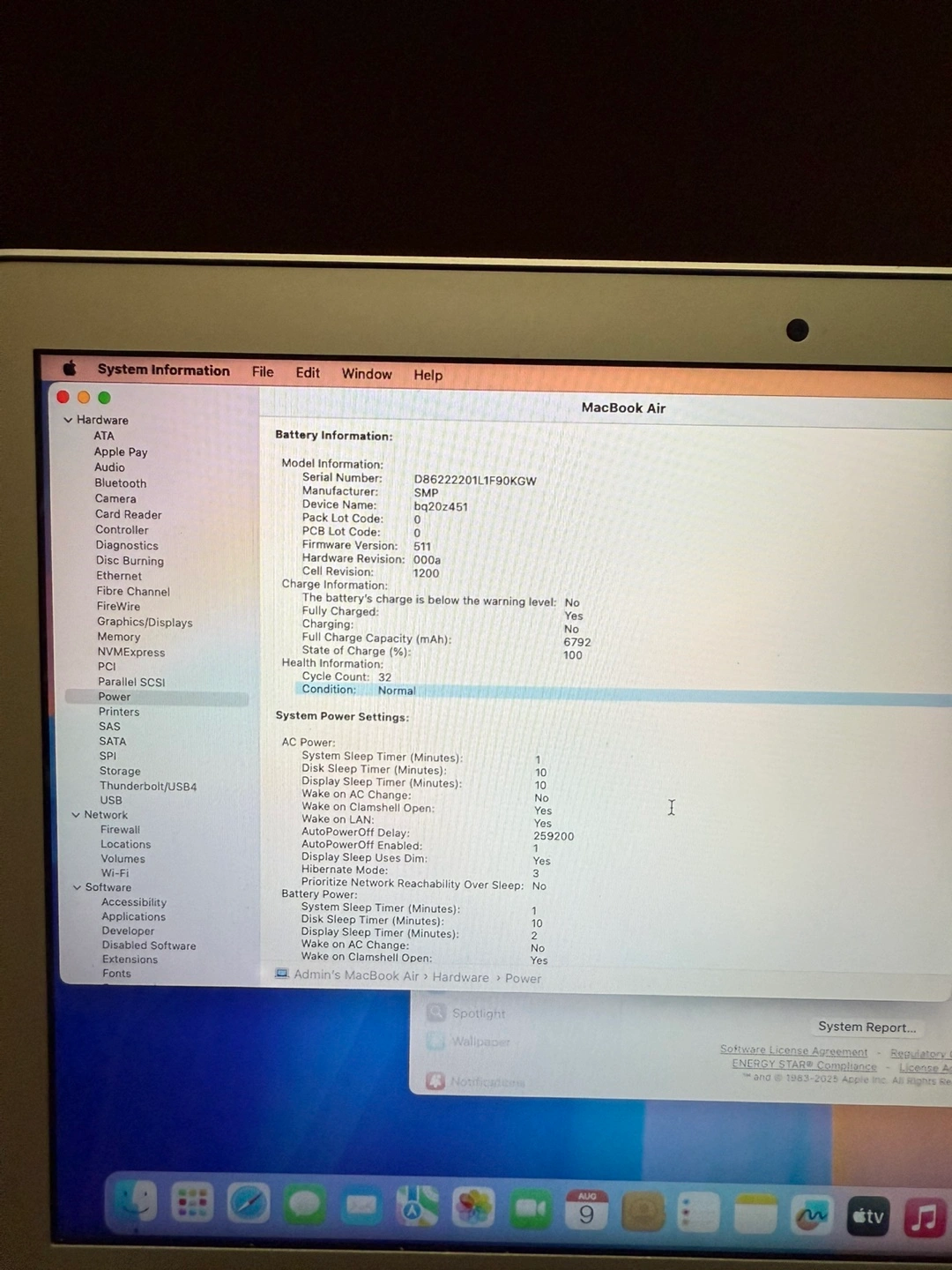Select Memory in the sidebar
The width and height of the screenshot is (952, 1270).
coord(119,637)
